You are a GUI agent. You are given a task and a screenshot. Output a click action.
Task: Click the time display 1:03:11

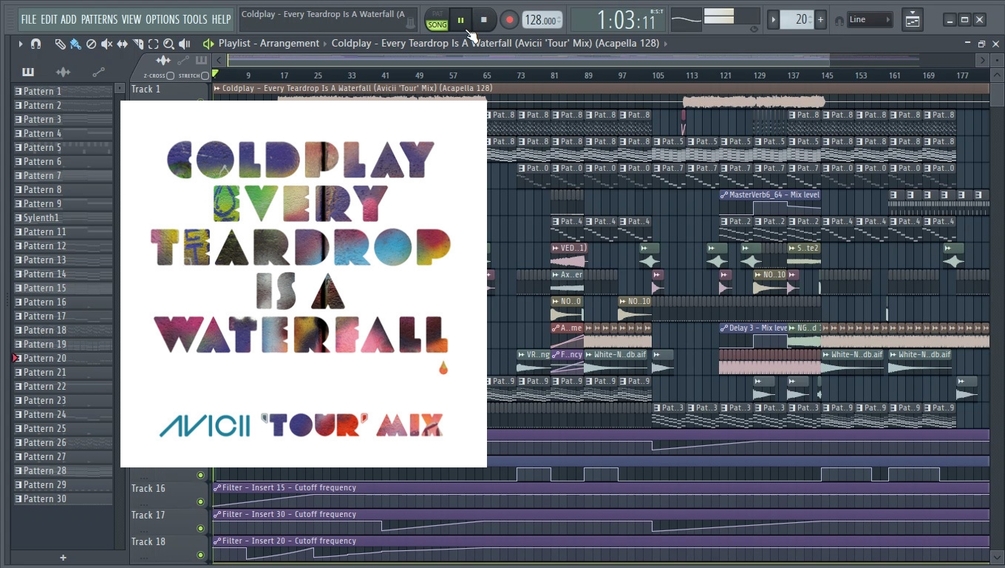click(x=626, y=21)
